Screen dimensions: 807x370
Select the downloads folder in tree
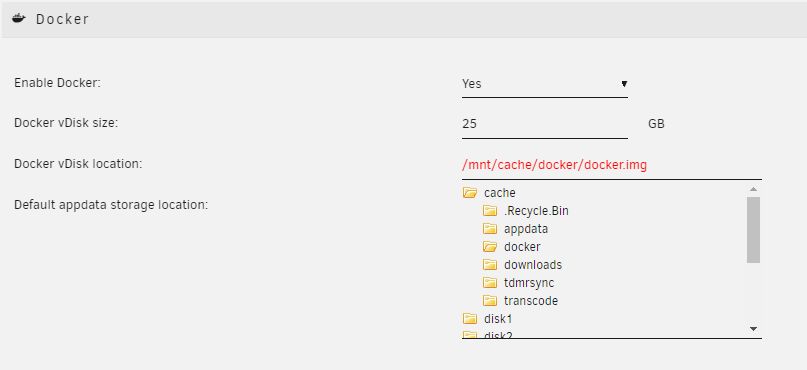point(533,265)
